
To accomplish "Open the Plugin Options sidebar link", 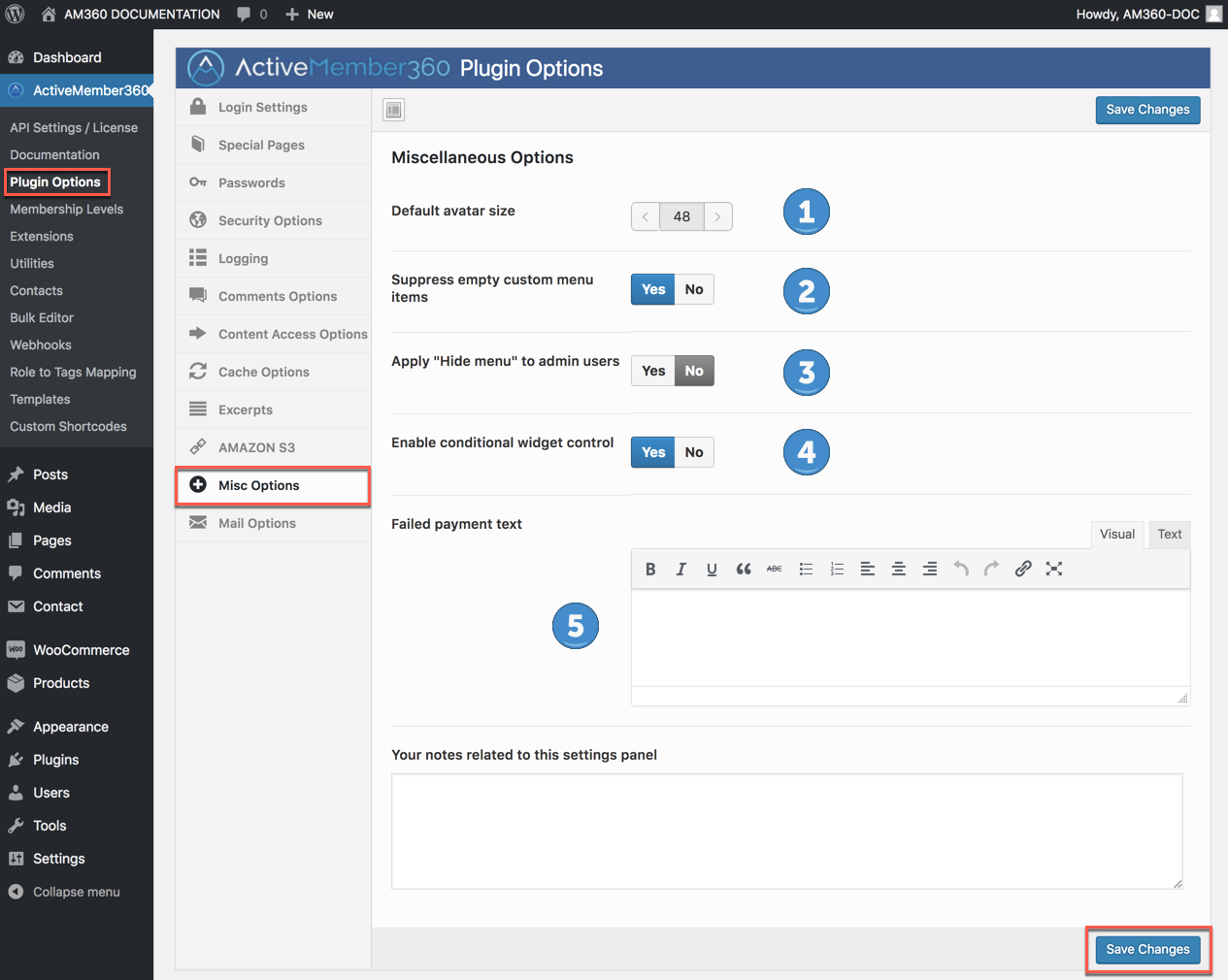I will pos(55,181).
